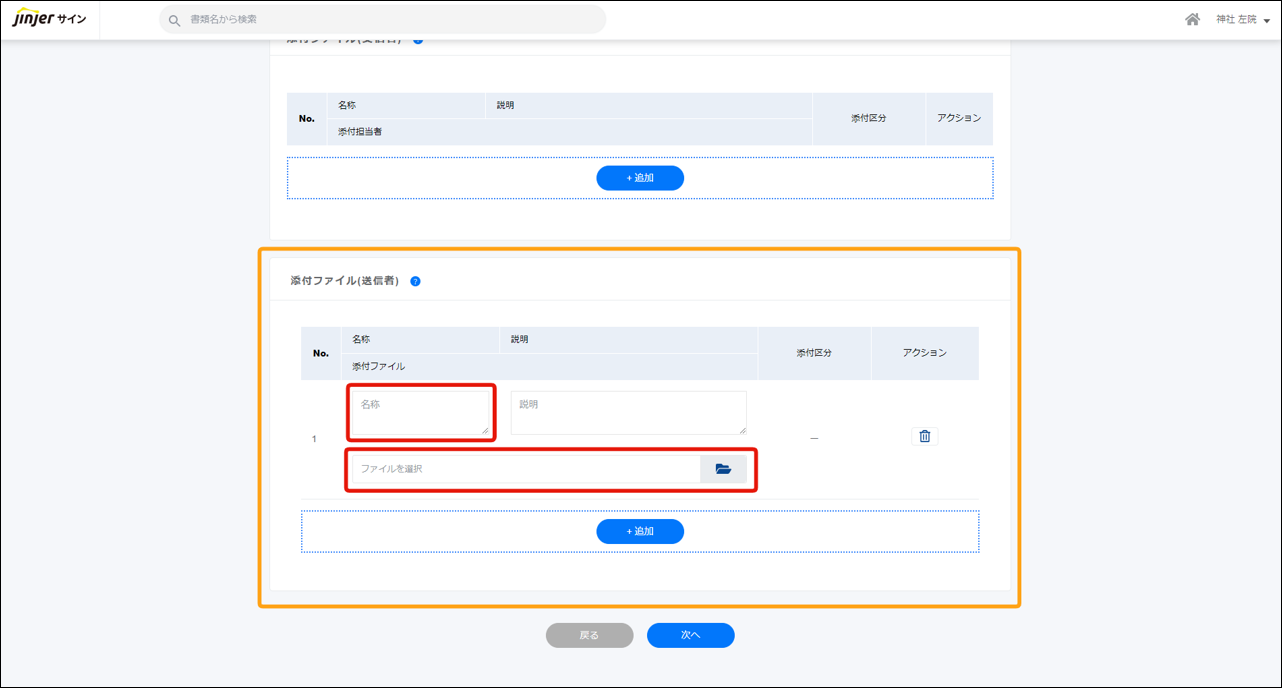This screenshot has width=1282, height=688.
Task: Click the gray 戻る button
Action: (589, 635)
